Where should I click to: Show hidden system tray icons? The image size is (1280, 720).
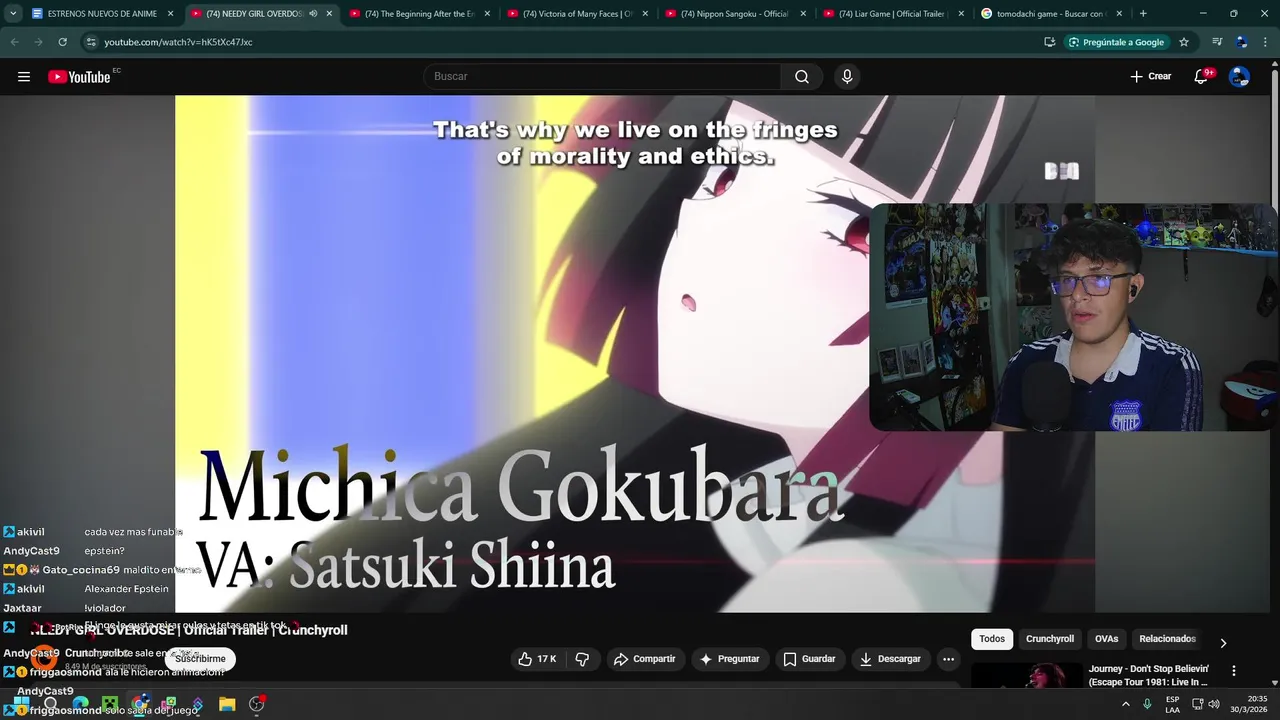[1126, 704]
